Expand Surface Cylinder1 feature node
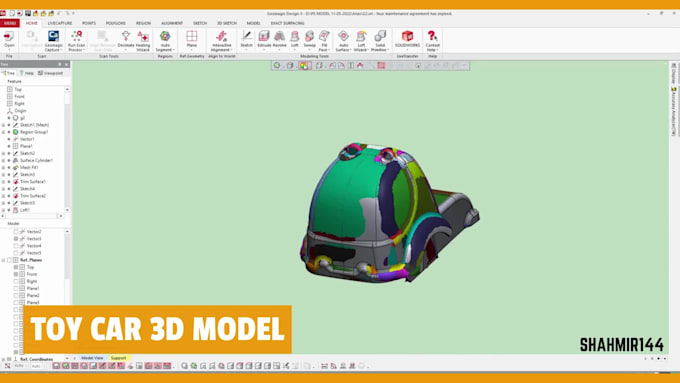 click(x=3, y=160)
